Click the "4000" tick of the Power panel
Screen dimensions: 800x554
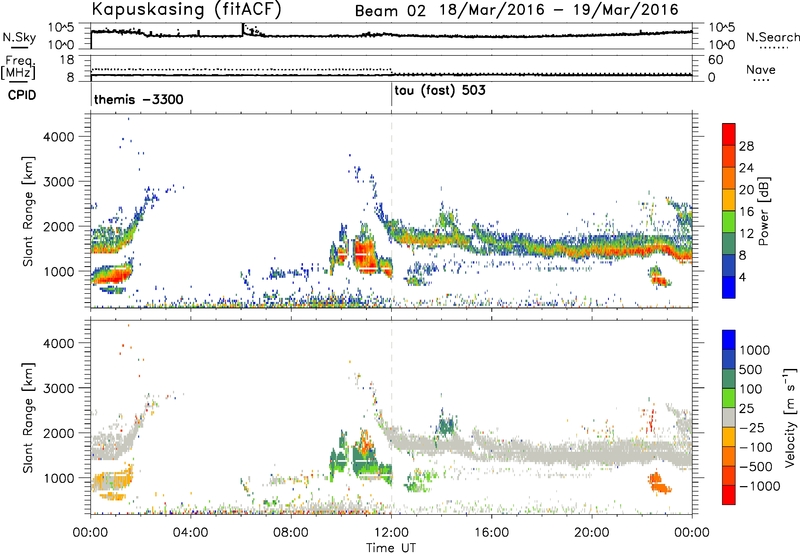pos(58,137)
